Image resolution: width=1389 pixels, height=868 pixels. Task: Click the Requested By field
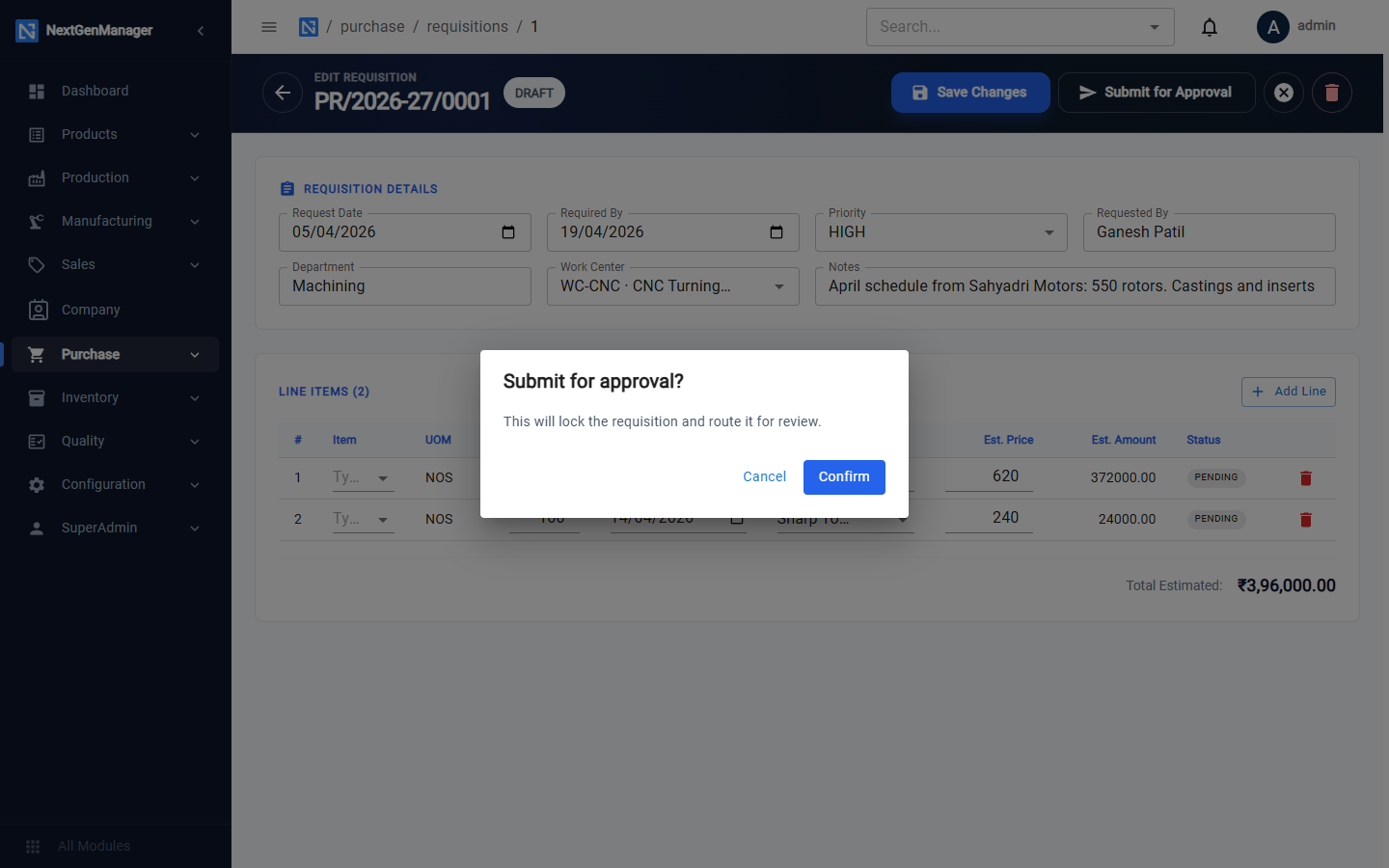(x=1210, y=232)
